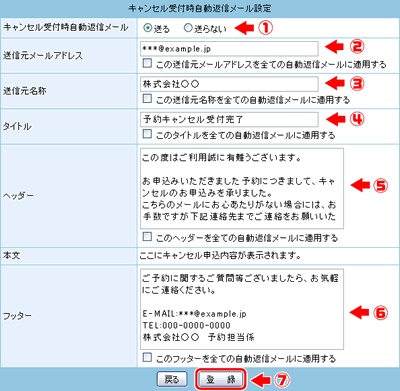Check apply sender email address to all mails

coord(147,63)
